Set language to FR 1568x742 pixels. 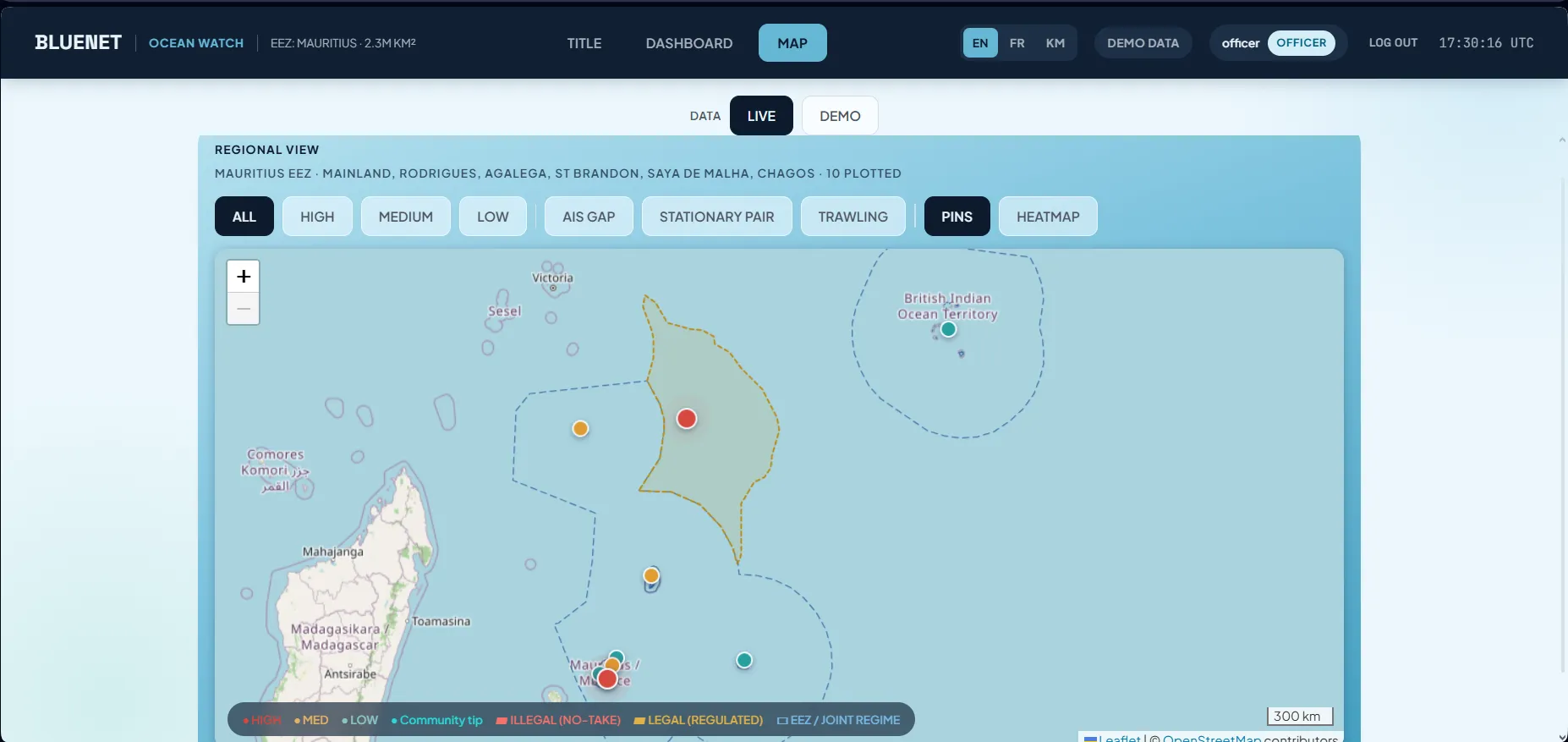1017,43
